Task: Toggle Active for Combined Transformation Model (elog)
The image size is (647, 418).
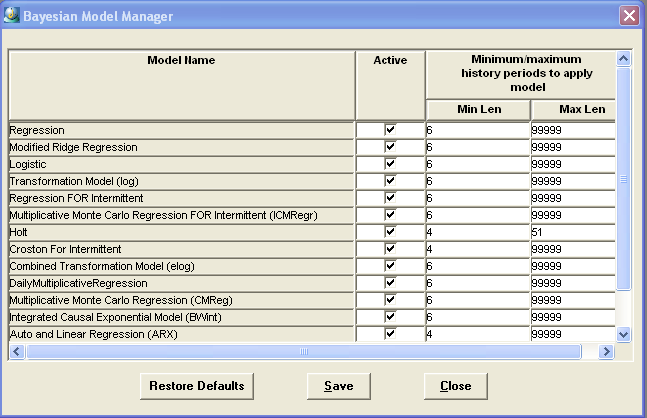Action: (390, 266)
